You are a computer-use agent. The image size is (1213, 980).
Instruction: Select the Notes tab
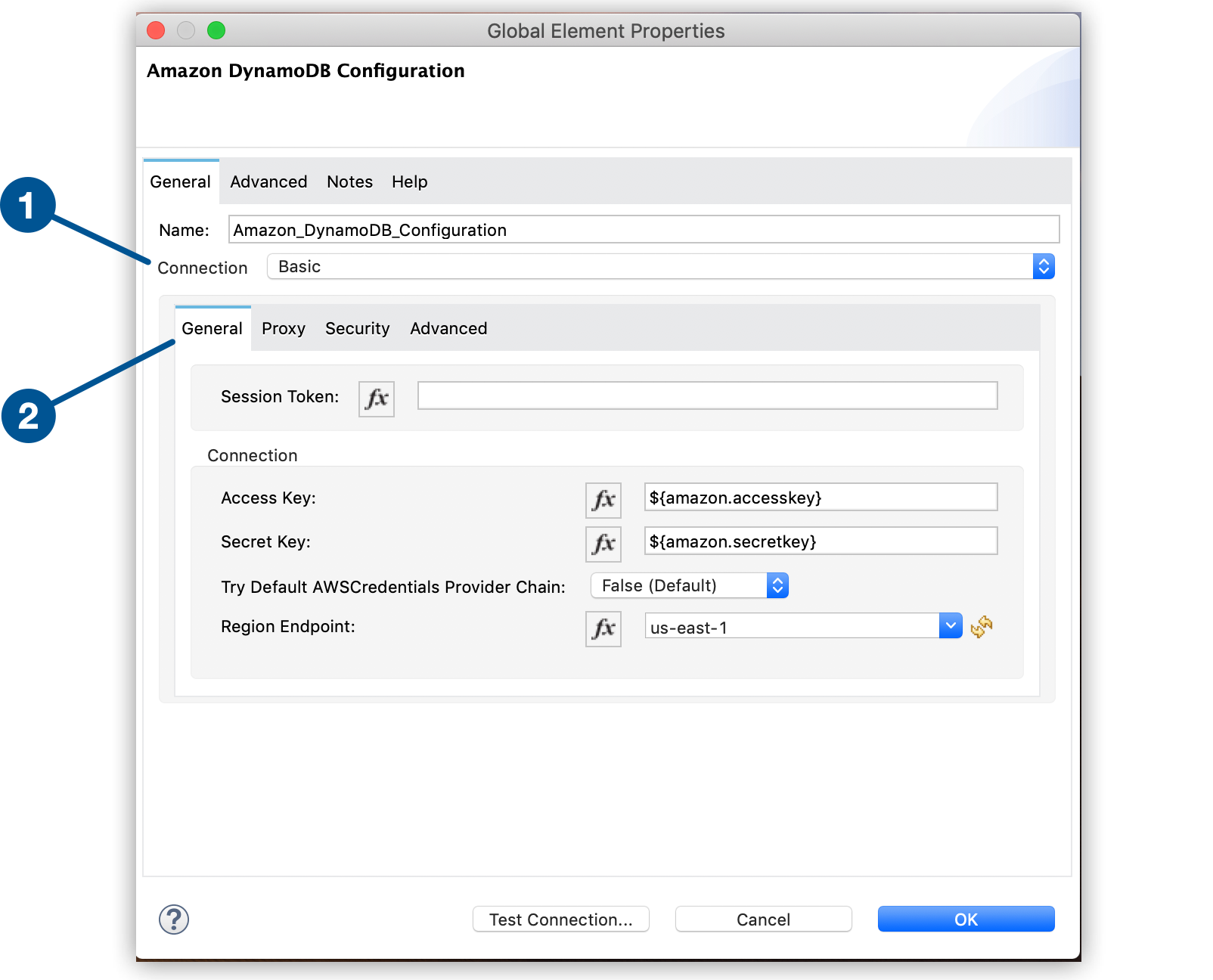click(x=349, y=181)
